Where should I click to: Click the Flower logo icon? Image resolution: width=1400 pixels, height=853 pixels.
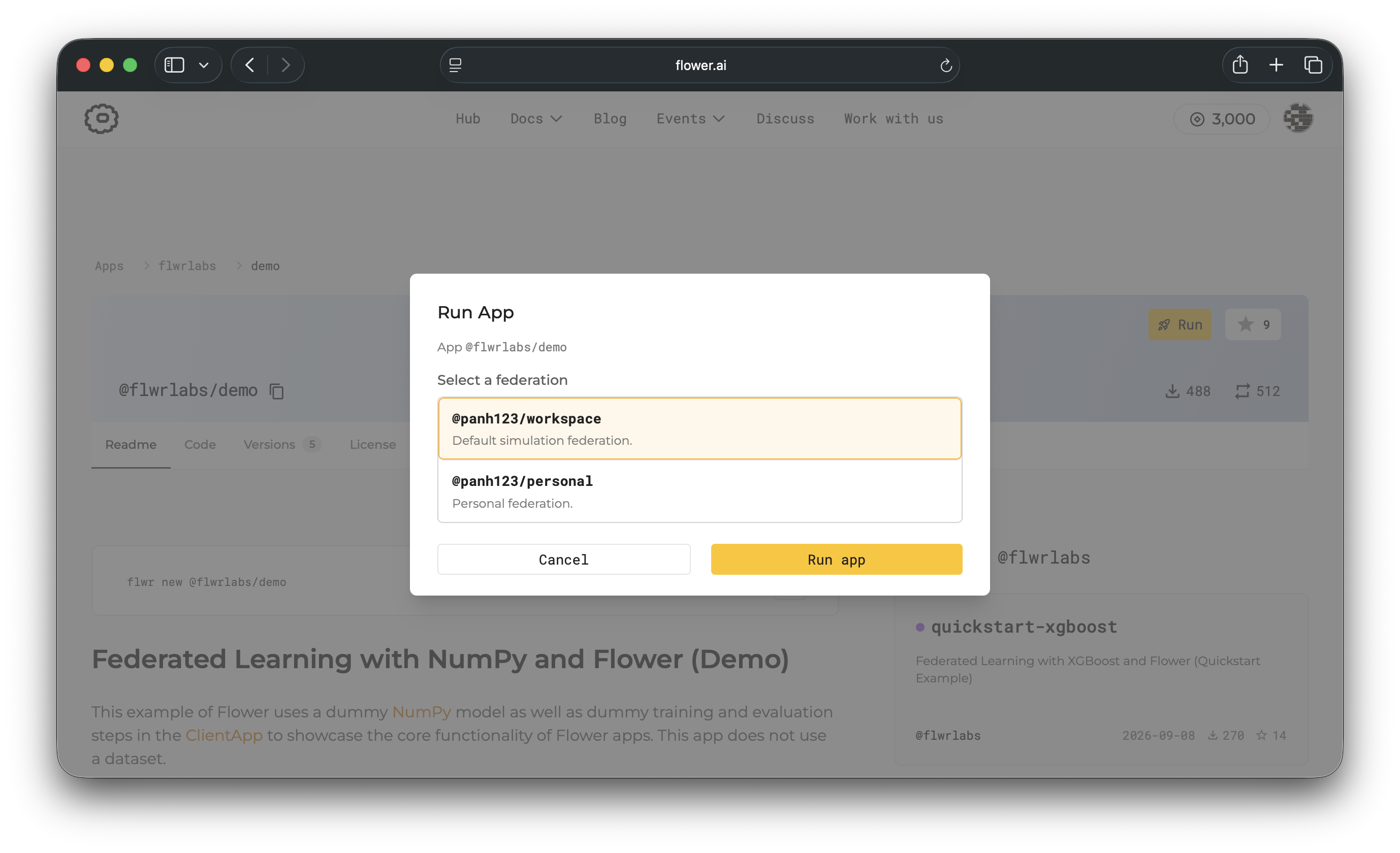[102, 119]
